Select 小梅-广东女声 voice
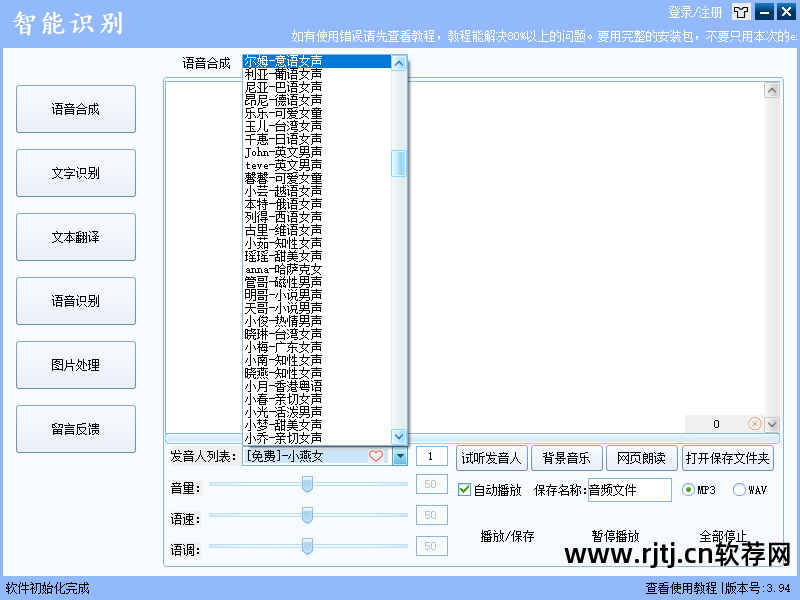Viewport: 800px width, 600px height. point(317,348)
